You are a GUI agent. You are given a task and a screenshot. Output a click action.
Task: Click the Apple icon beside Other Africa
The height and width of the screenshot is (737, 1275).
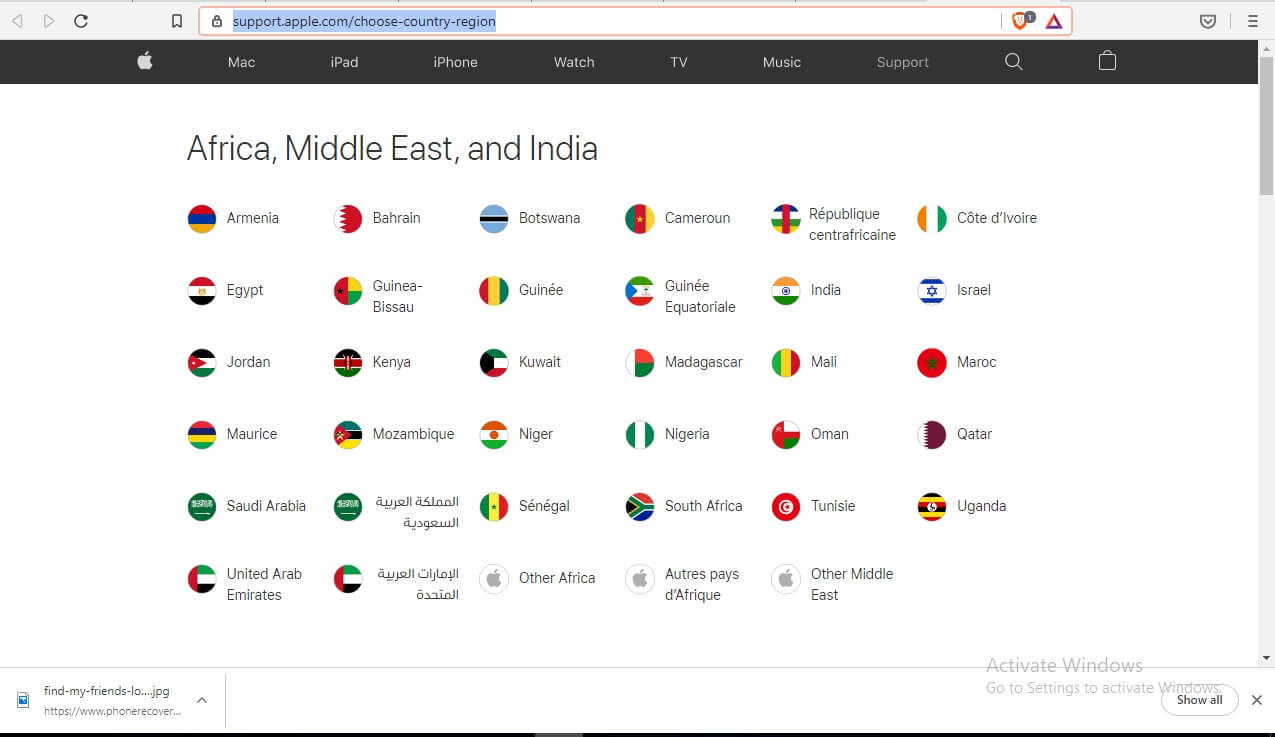[494, 578]
